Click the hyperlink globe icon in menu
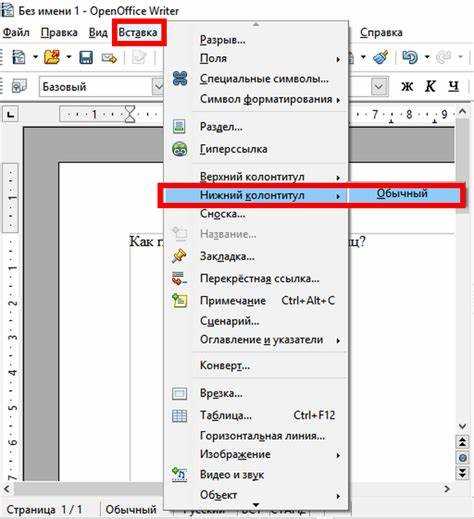Screen dimensions: 474x519 click(180, 149)
